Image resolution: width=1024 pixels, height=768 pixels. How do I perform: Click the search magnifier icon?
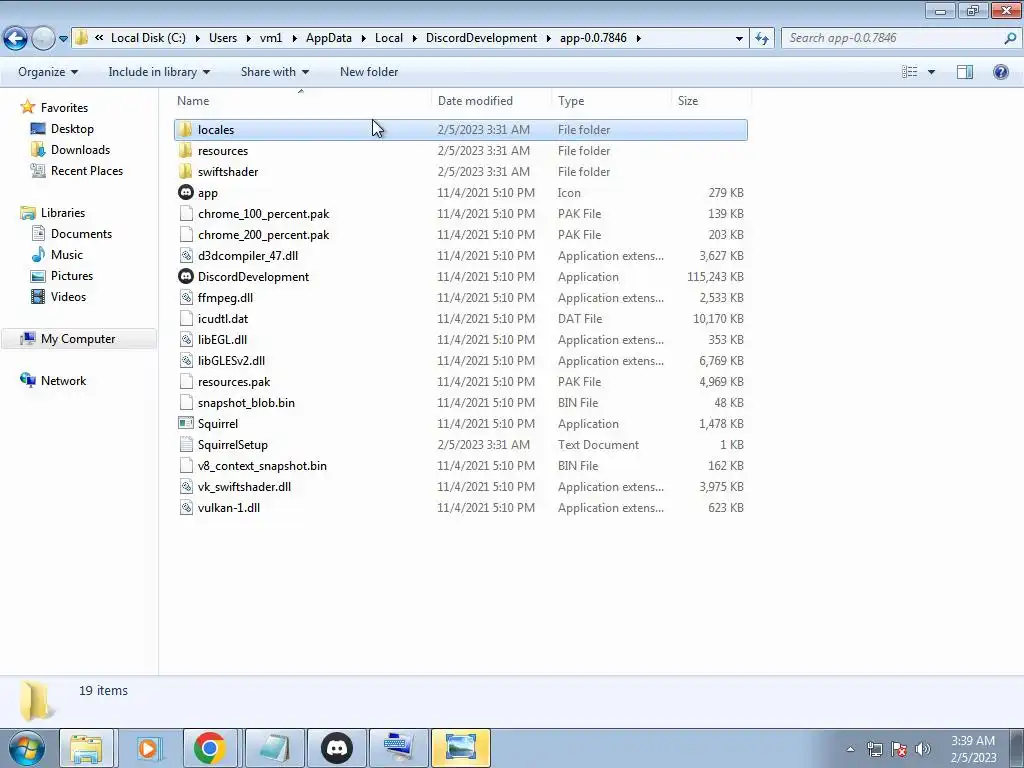click(x=1010, y=38)
